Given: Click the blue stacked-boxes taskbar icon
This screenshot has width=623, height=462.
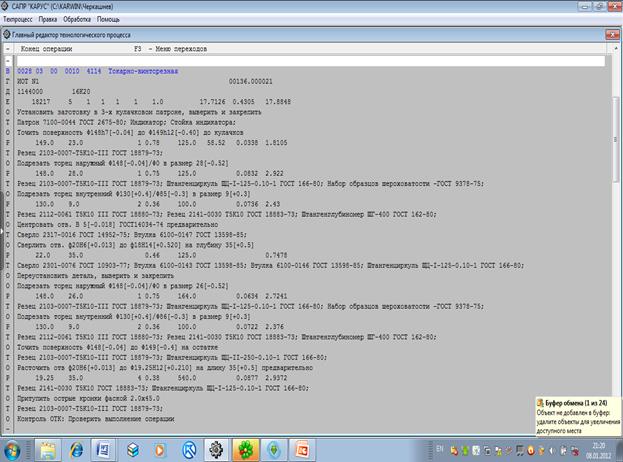Looking at the screenshot, I should pyautogui.click(x=133, y=450).
